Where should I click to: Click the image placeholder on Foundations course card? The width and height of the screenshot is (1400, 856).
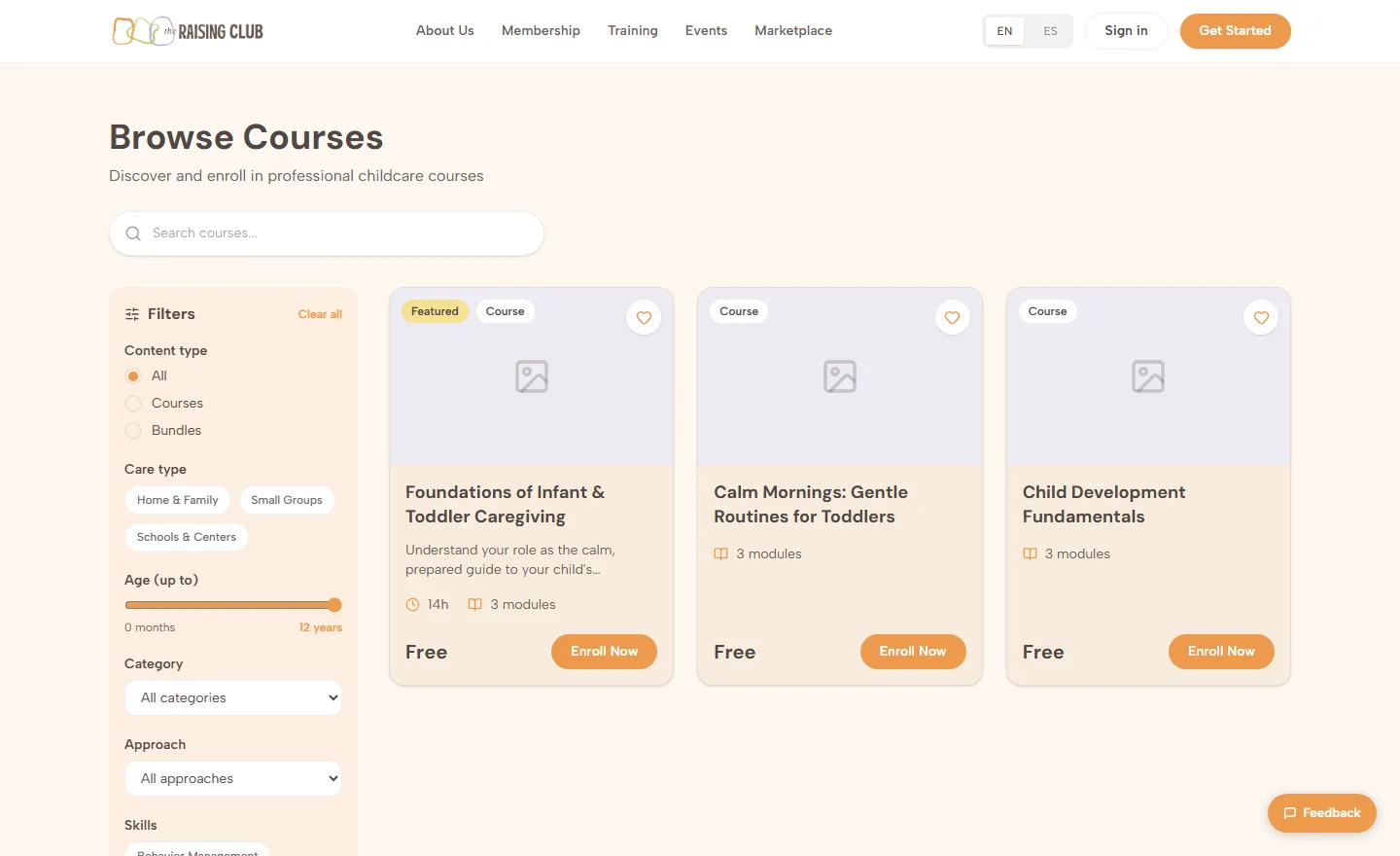click(x=532, y=376)
